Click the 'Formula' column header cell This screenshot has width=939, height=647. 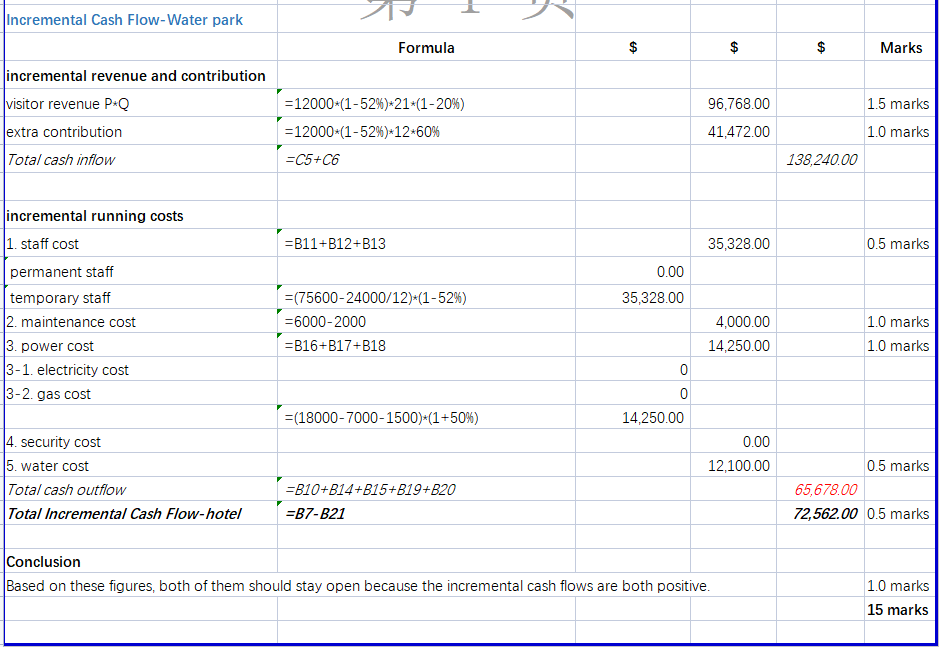(x=426, y=48)
